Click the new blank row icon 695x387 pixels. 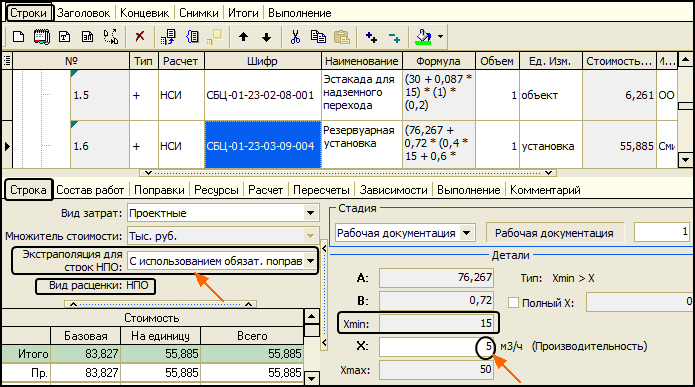tap(18, 37)
